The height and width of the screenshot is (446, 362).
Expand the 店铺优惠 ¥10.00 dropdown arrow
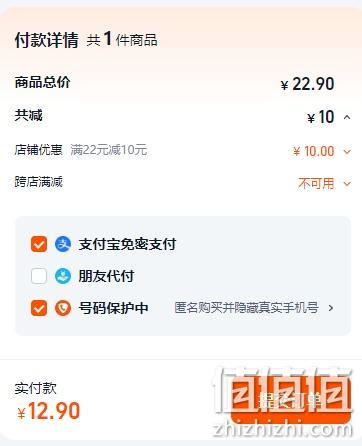click(x=347, y=152)
